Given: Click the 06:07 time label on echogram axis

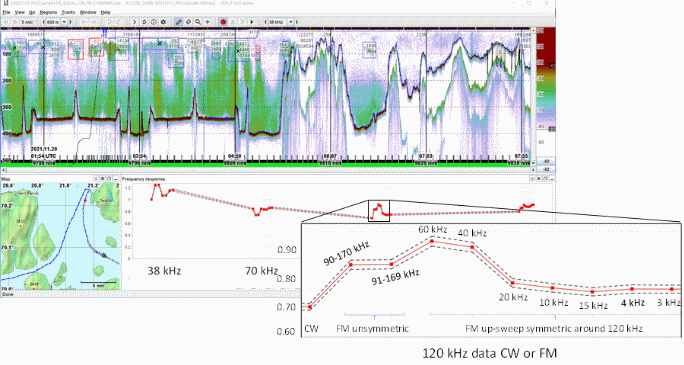Looking at the screenshot, I should click(x=330, y=156).
